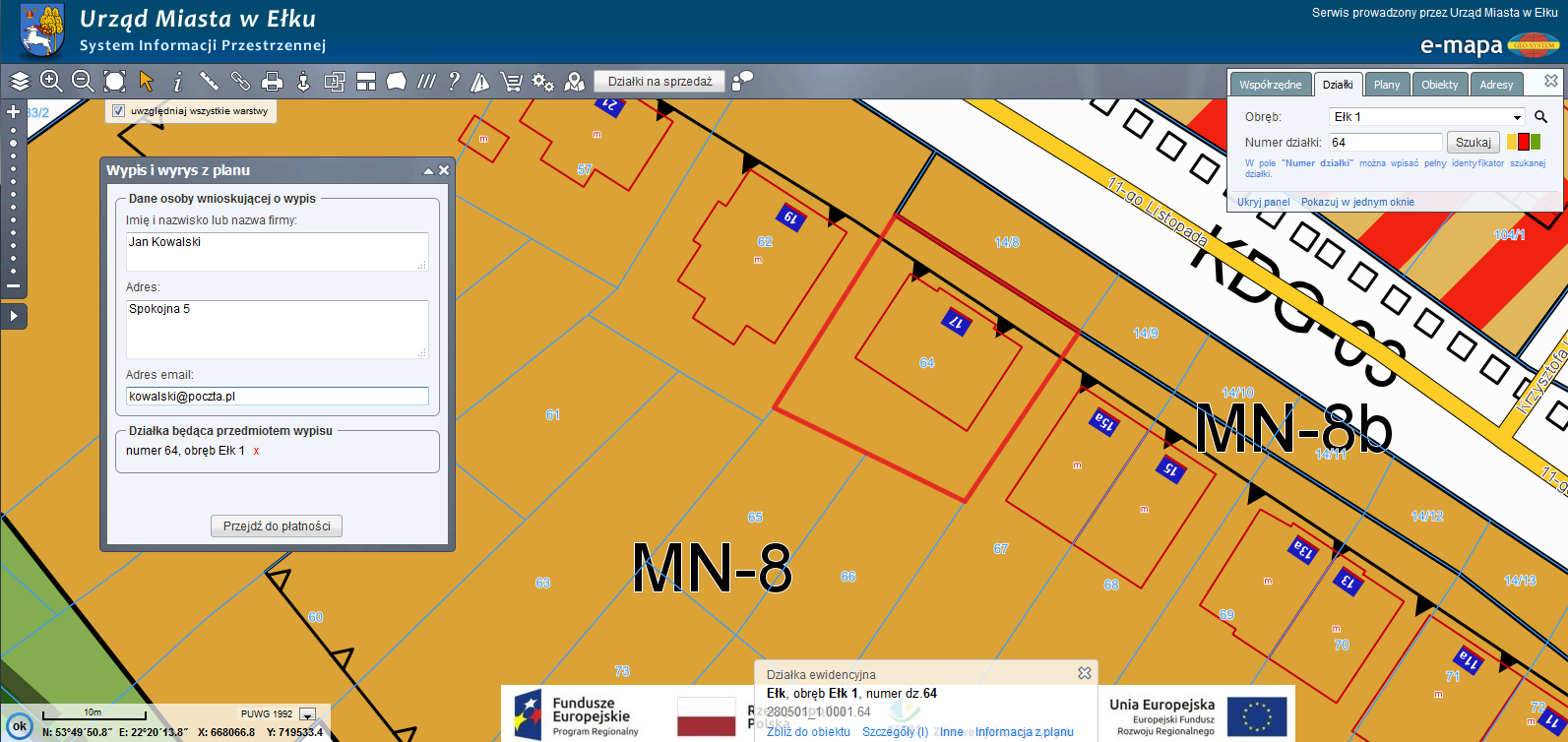Image resolution: width=1568 pixels, height=742 pixels.
Task: Collapse the 'Wypis i wyrys z planu' window
Action: [x=428, y=171]
